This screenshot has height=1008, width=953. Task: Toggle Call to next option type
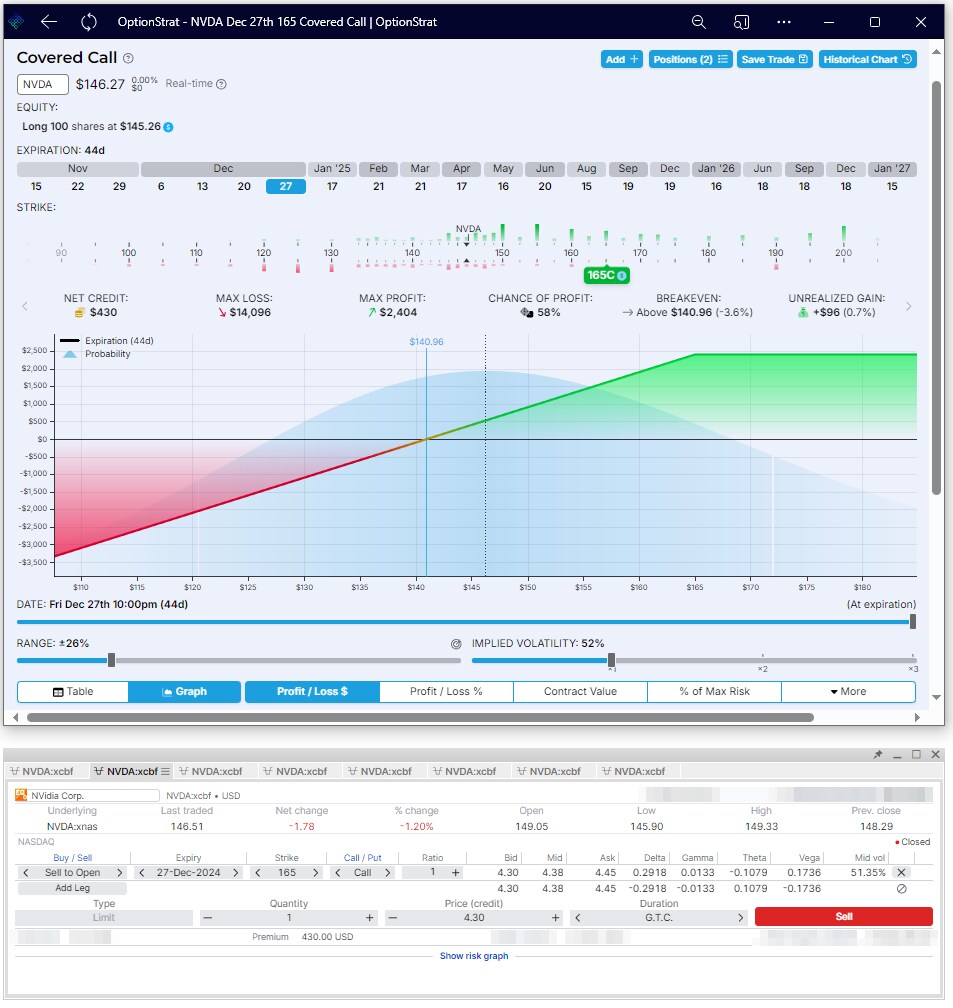point(388,873)
